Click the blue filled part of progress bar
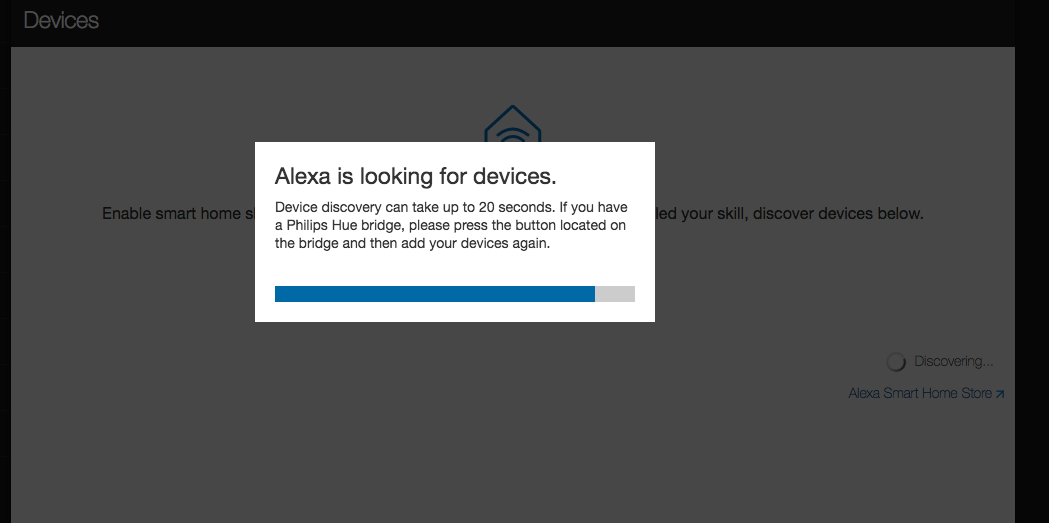This screenshot has width=1049, height=523. click(434, 294)
